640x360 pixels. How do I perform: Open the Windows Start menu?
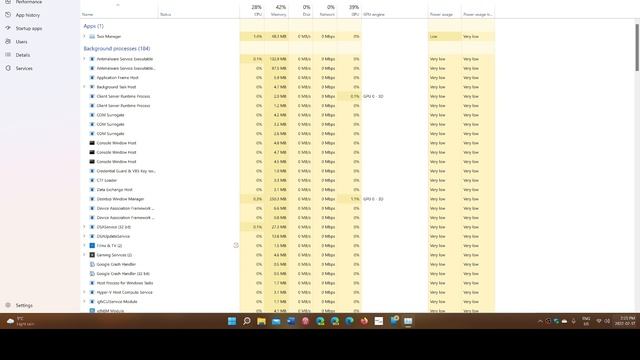click(232, 321)
